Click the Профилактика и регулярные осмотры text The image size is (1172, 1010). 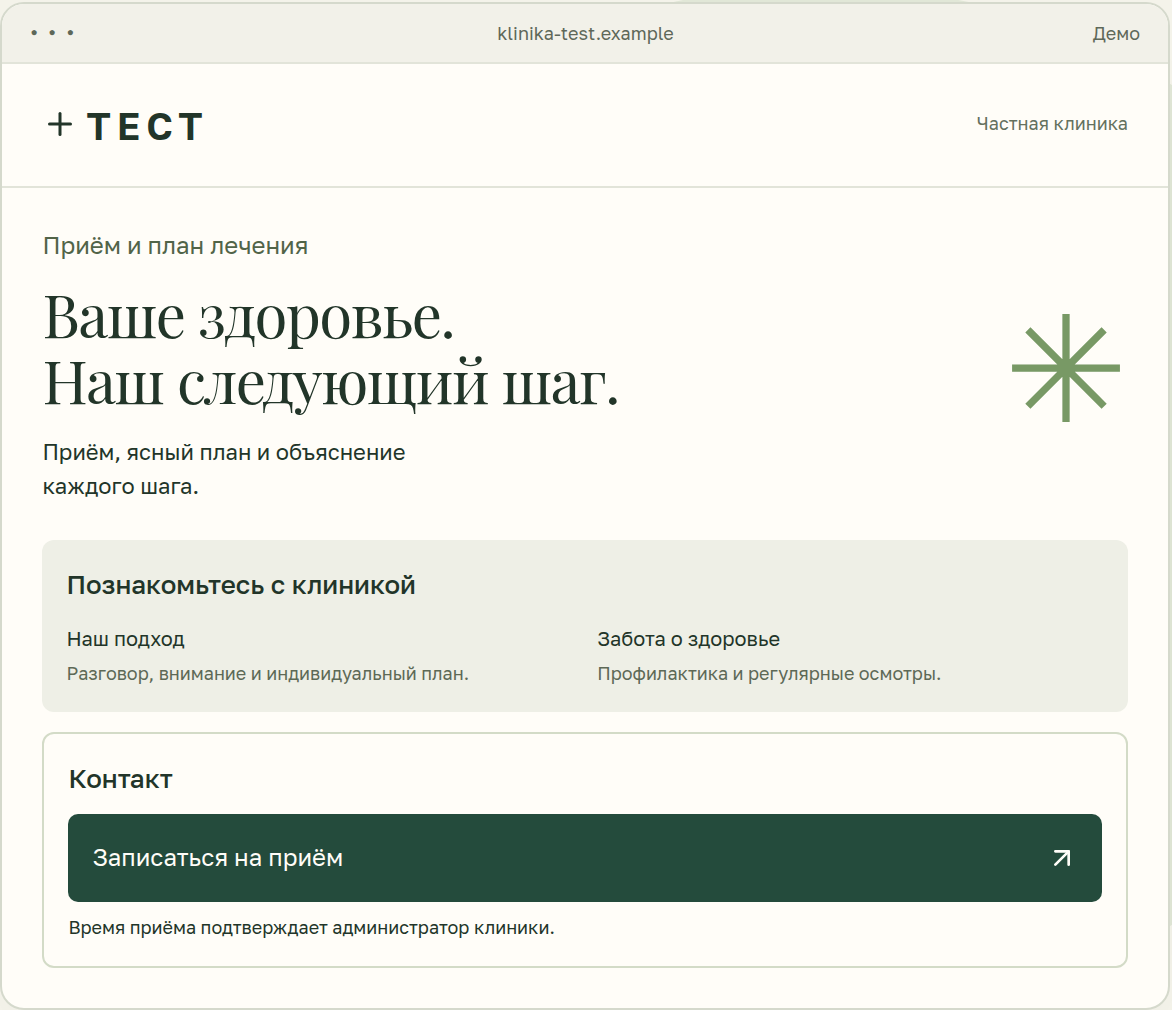pos(769,674)
